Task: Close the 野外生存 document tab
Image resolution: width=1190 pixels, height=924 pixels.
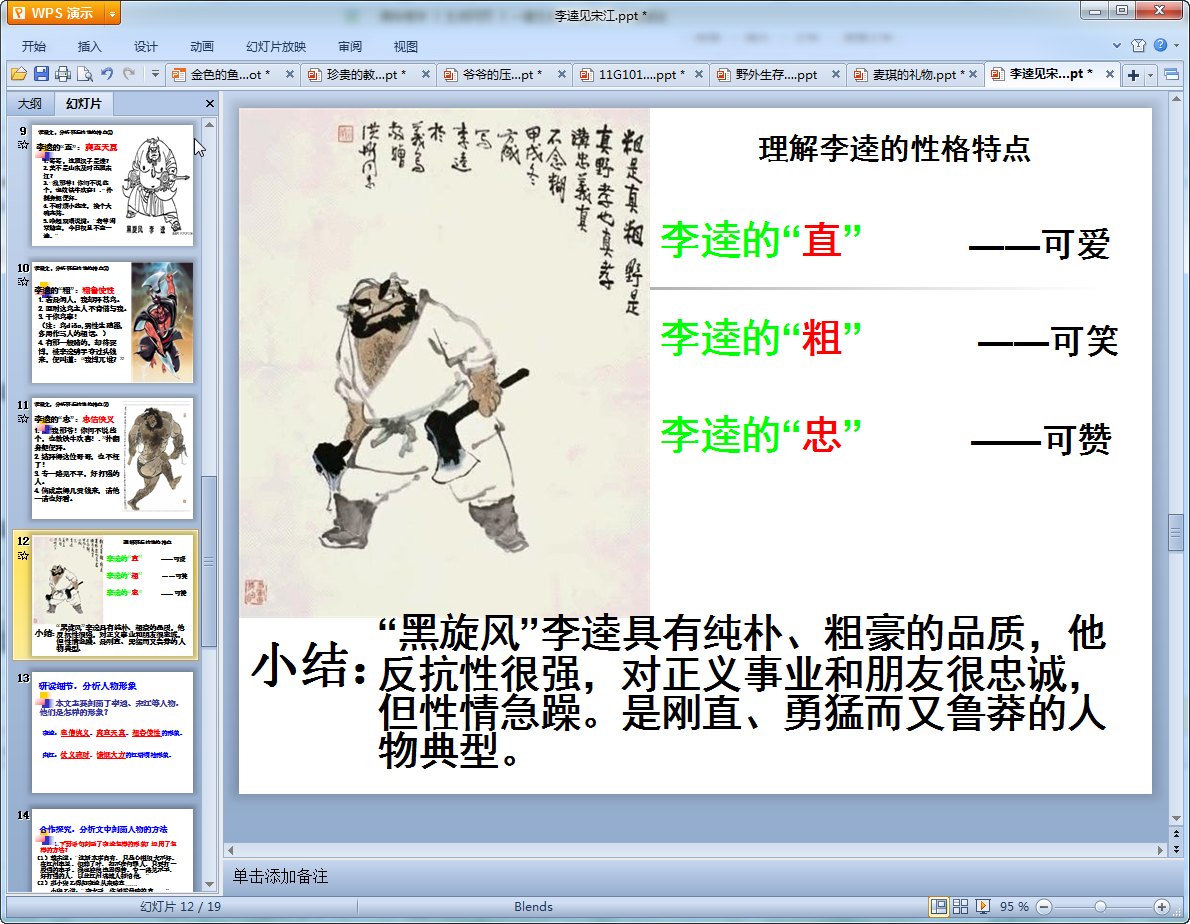Action: tap(836, 74)
